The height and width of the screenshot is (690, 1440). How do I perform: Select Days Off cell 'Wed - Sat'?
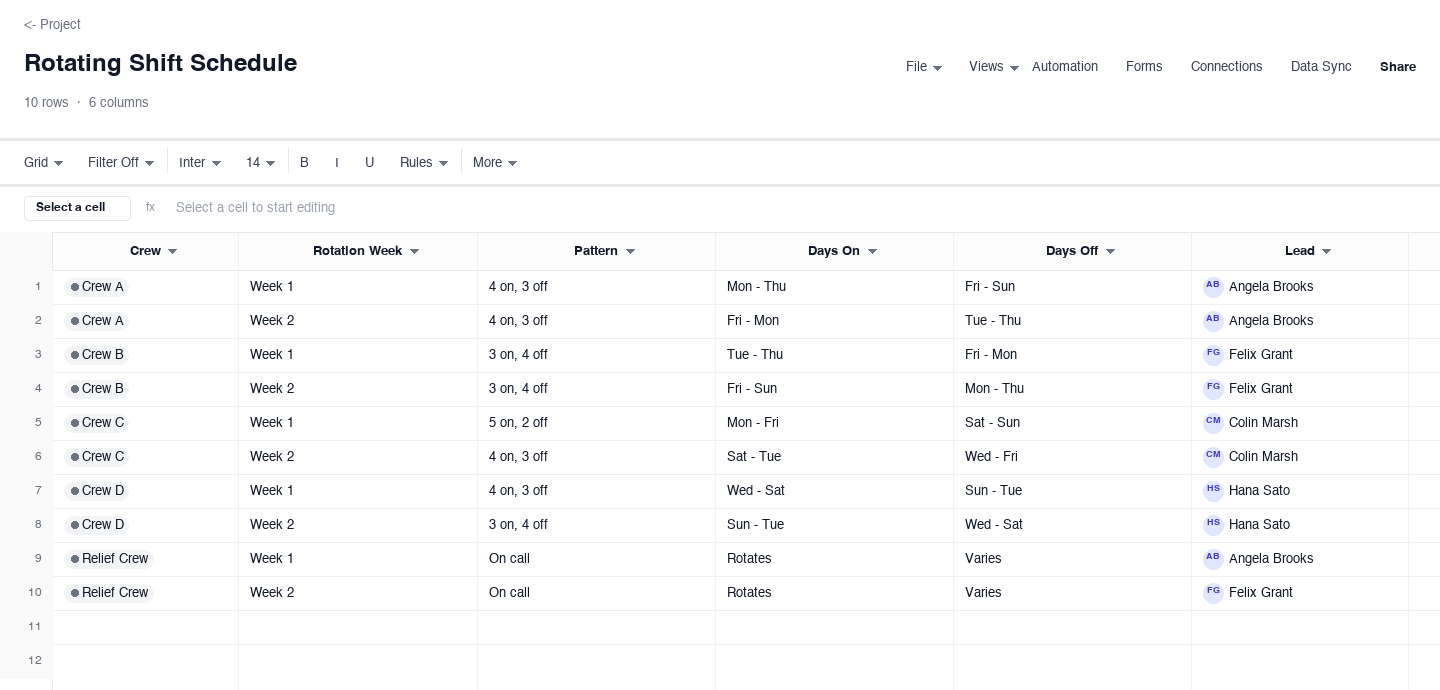(x=1072, y=525)
